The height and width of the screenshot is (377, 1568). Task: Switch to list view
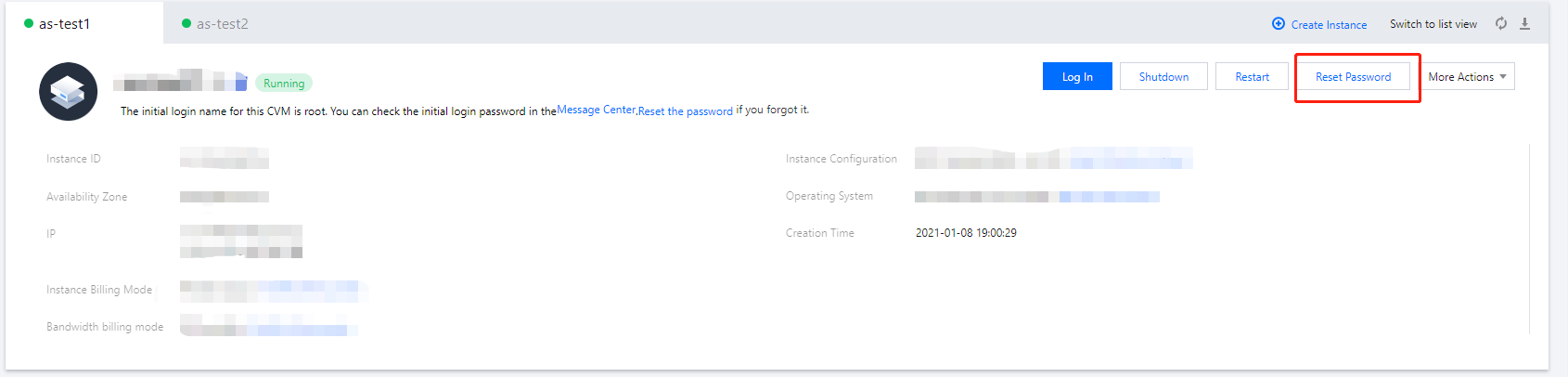[1433, 24]
